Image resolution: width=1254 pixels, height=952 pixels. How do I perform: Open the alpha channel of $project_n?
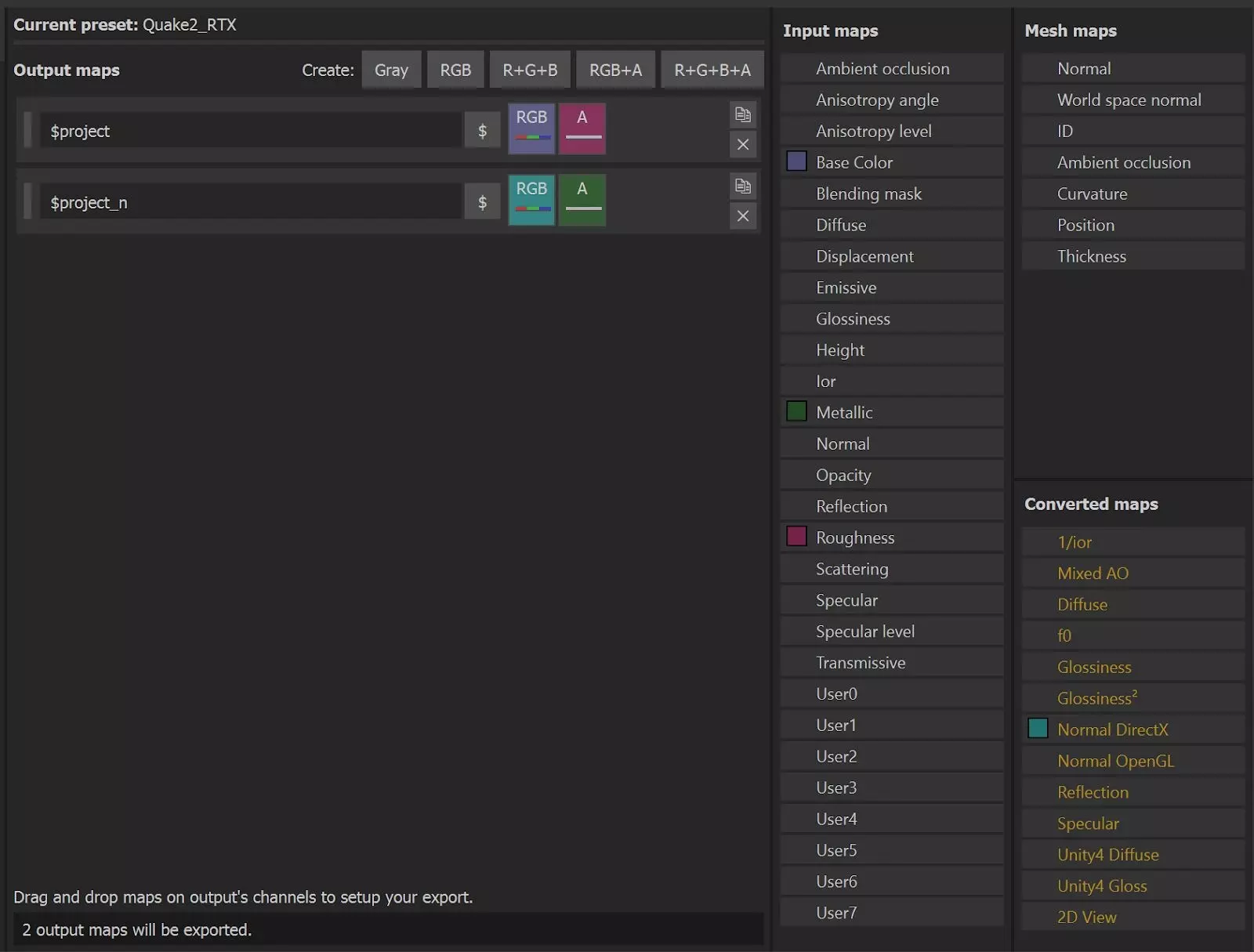582,200
